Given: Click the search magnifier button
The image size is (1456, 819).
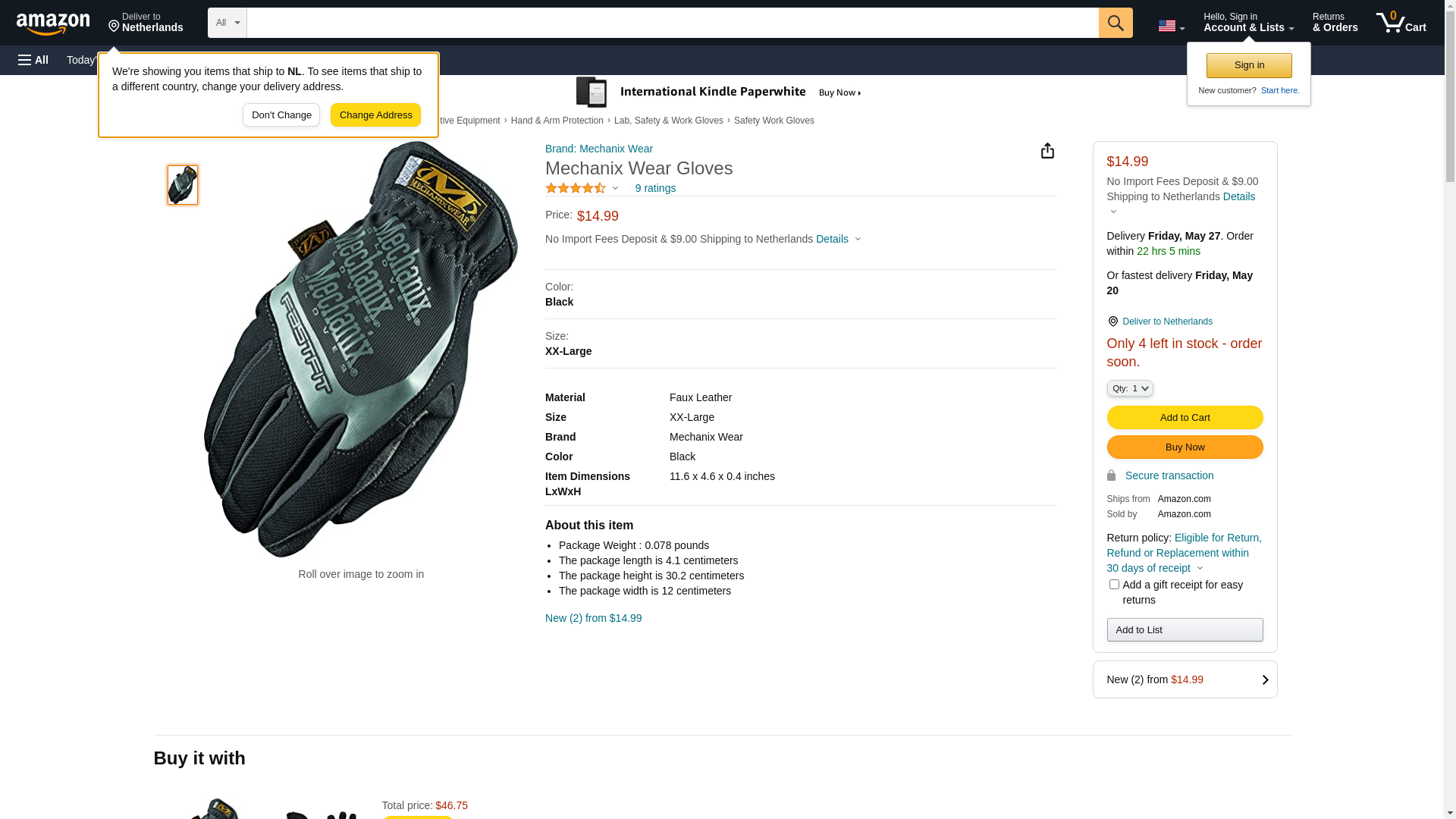Looking at the screenshot, I should pos(1115,23).
